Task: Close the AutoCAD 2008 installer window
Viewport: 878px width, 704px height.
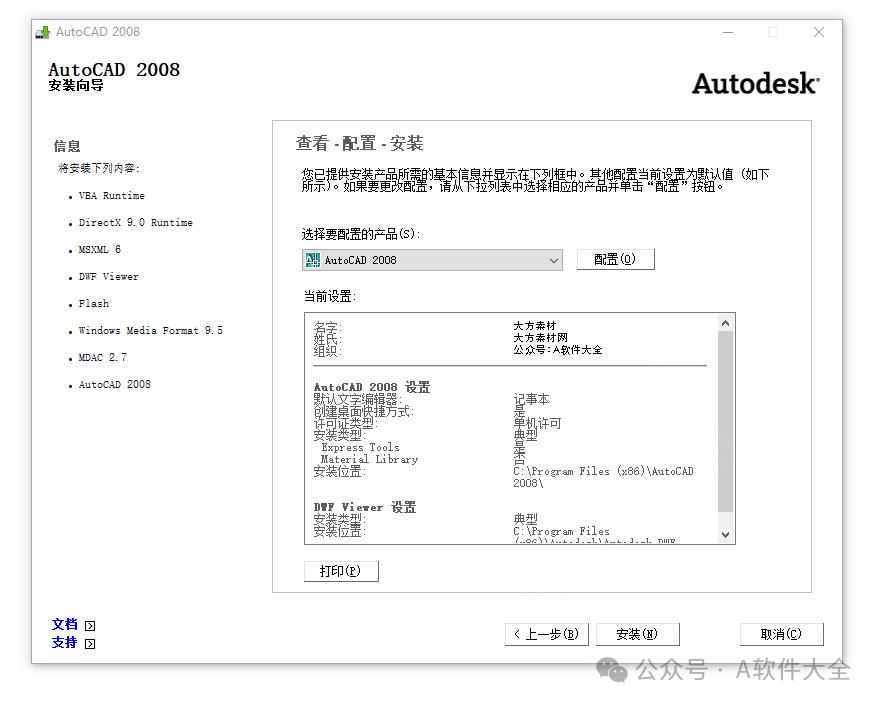Action: [x=819, y=32]
